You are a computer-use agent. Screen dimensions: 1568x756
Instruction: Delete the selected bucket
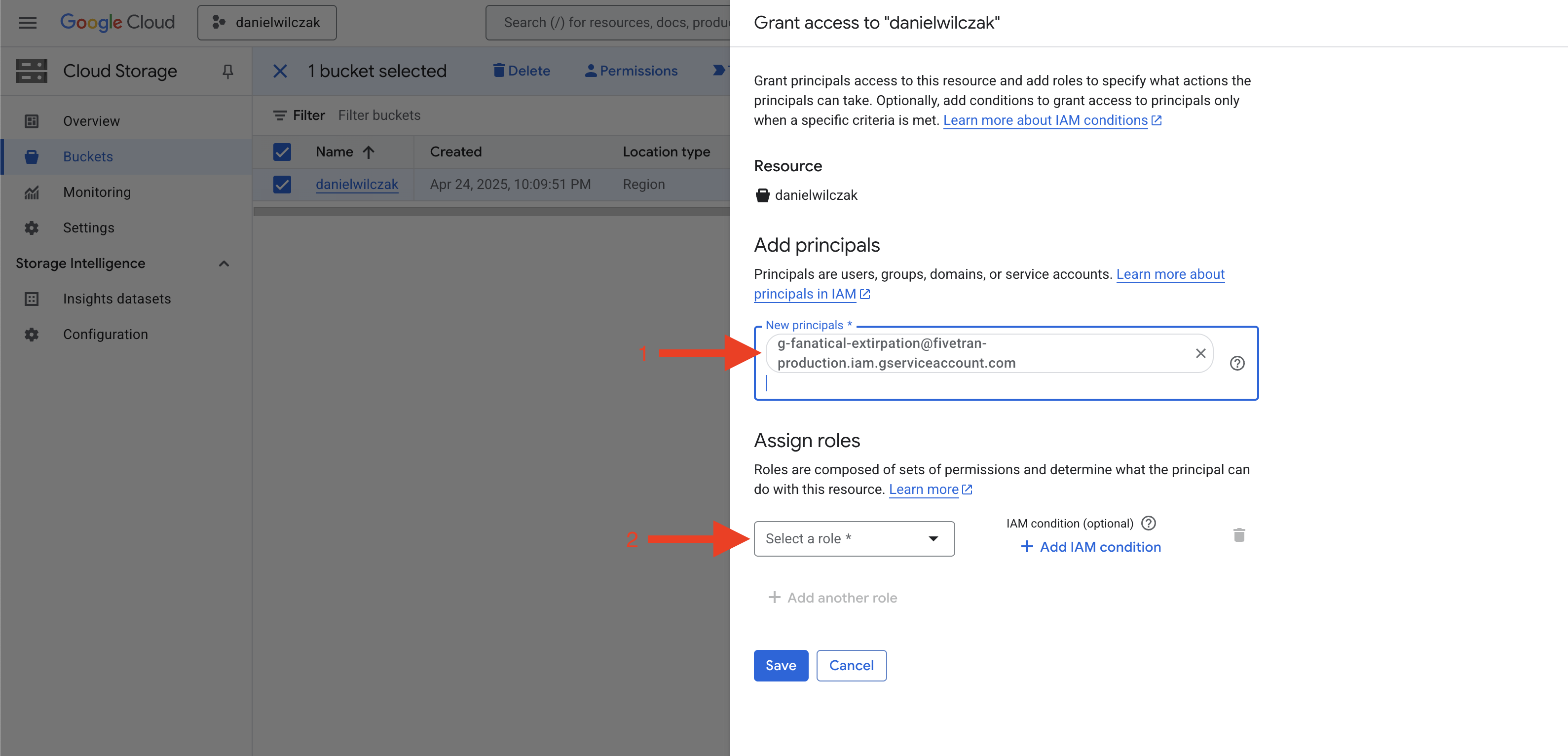pyautogui.click(x=521, y=71)
